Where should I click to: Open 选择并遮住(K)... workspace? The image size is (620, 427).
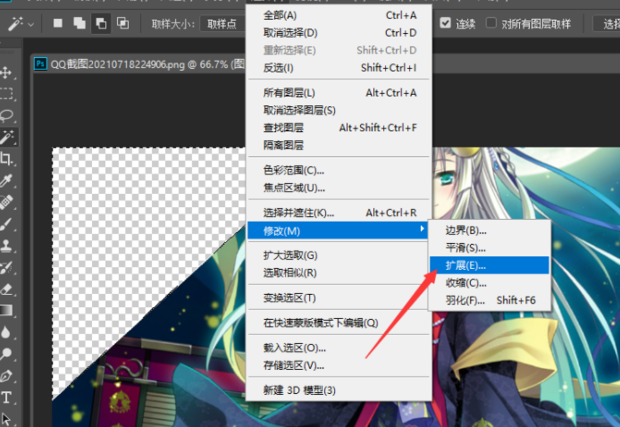pos(339,213)
